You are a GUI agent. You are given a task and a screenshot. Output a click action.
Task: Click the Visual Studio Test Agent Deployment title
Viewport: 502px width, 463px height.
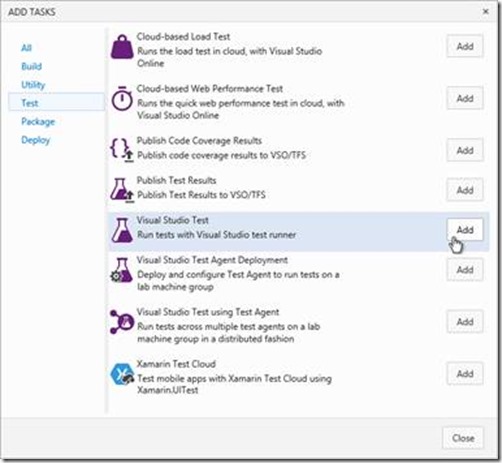click(212, 260)
